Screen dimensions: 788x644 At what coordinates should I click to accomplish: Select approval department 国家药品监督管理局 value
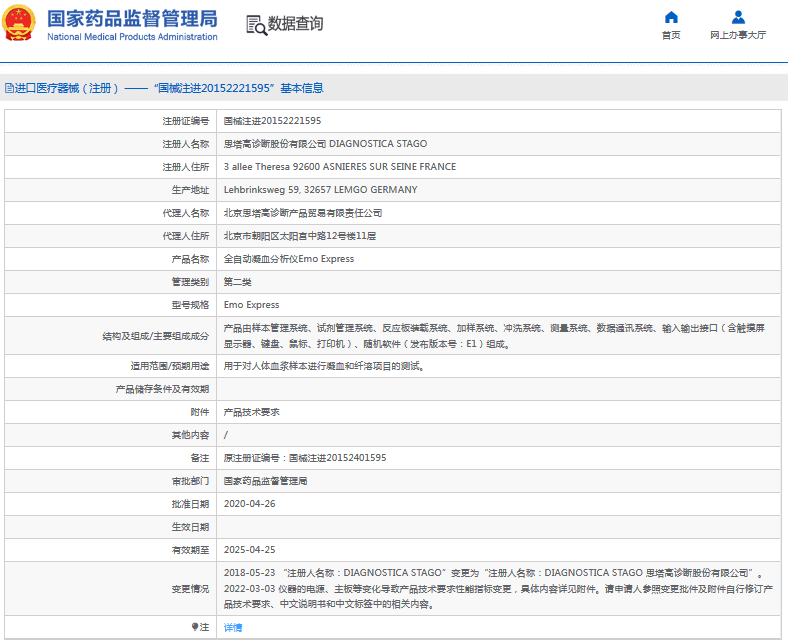265,481
